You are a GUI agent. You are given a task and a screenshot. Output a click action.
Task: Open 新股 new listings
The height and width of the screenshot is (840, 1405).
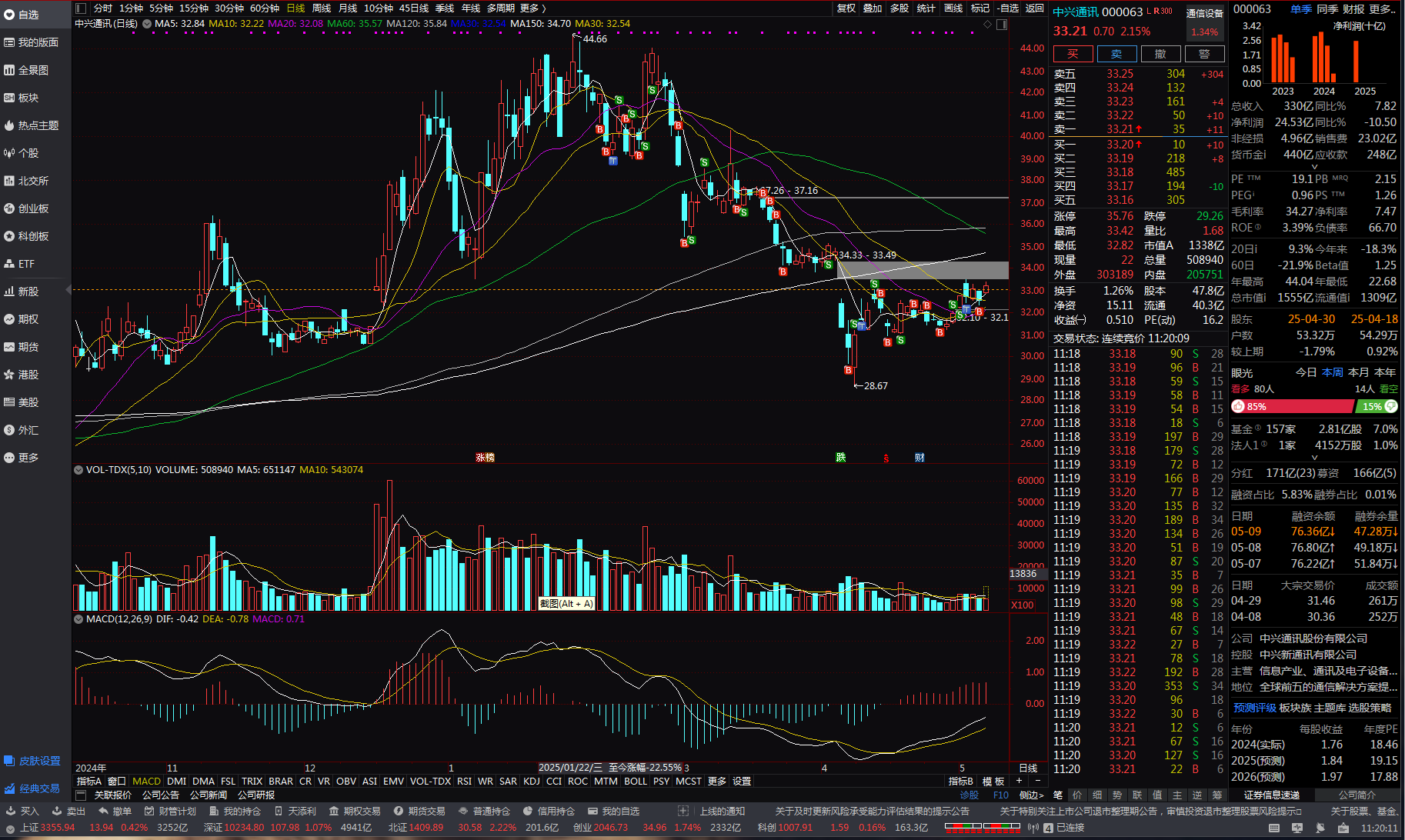pyautogui.click(x=22, y=292)
